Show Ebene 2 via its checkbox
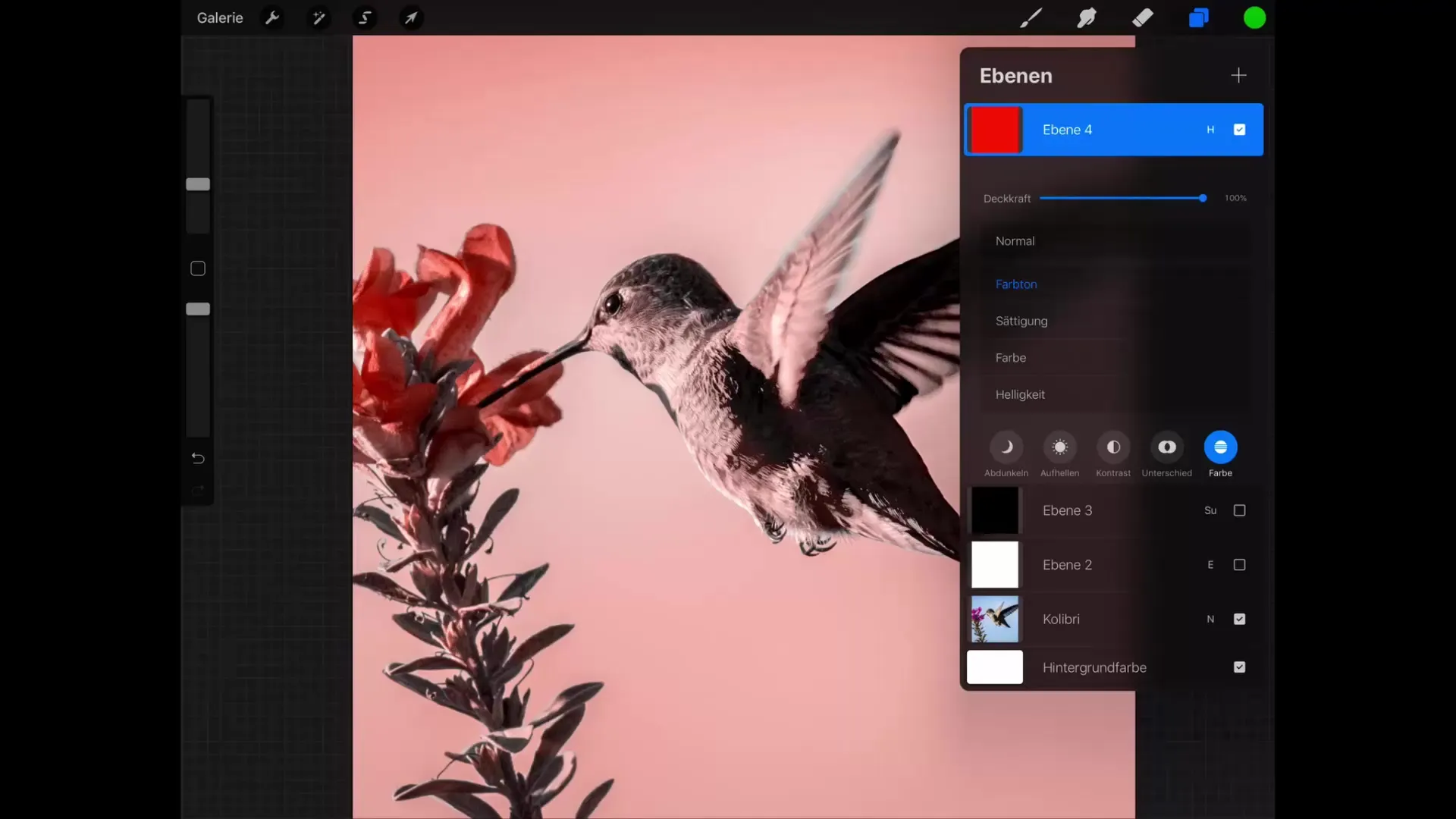This screenshot has height=819, width=1456. click(1239, 565)
